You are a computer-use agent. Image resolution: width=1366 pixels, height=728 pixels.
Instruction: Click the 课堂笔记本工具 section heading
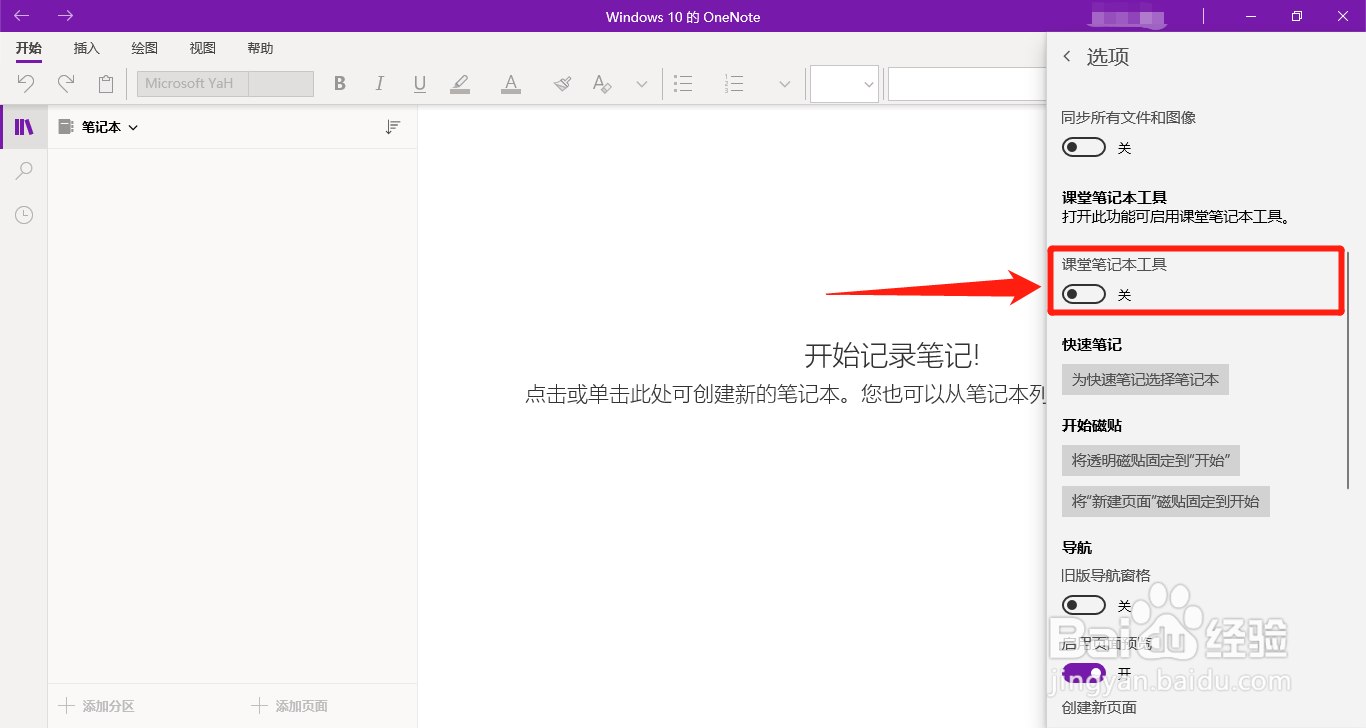pyautogui.click(x=1114, y=197)
